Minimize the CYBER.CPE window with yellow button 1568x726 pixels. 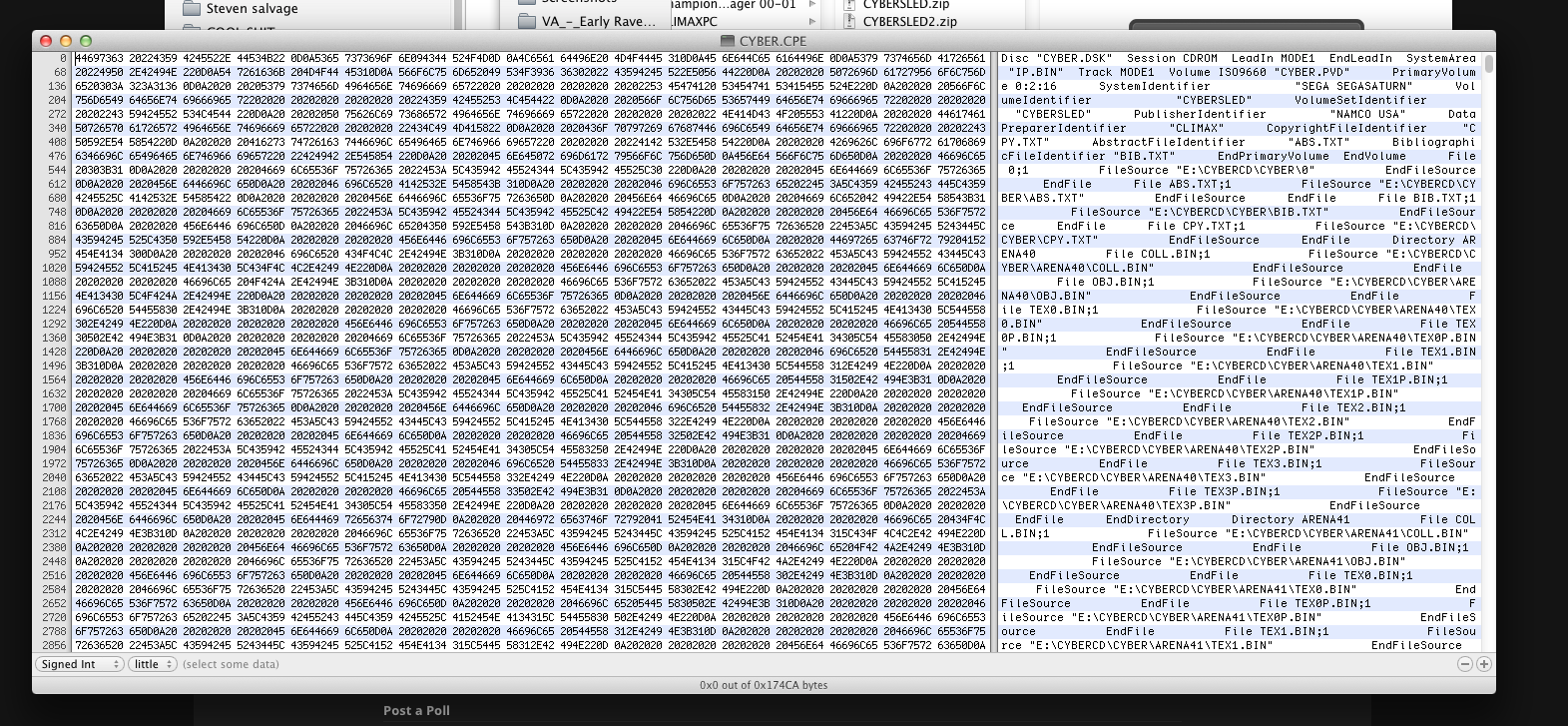tap(66, 41)
